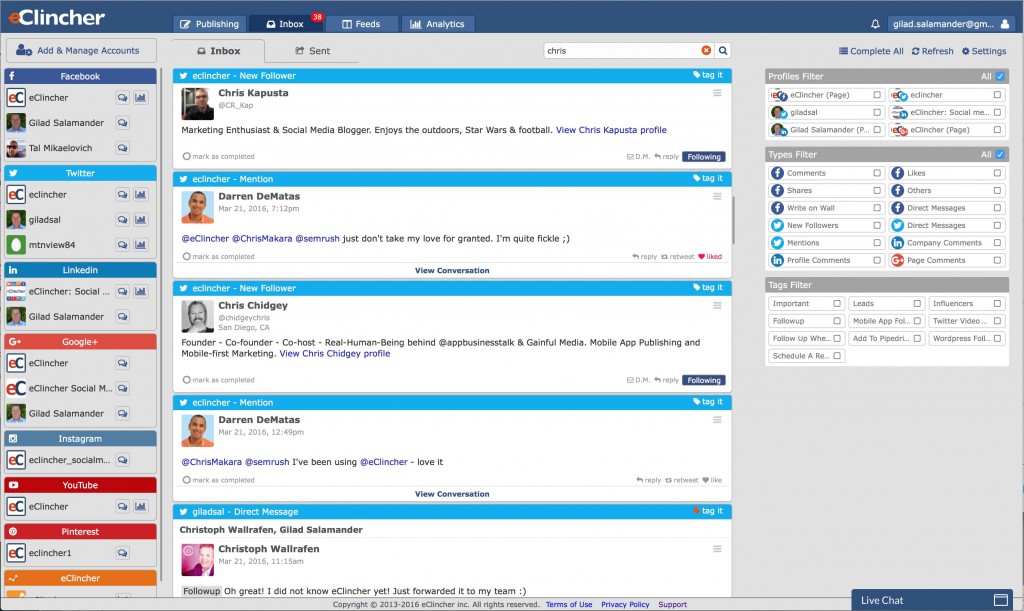Open the Feeds tab
This screenshot has height=611, width=1024.
pos(361,24)
